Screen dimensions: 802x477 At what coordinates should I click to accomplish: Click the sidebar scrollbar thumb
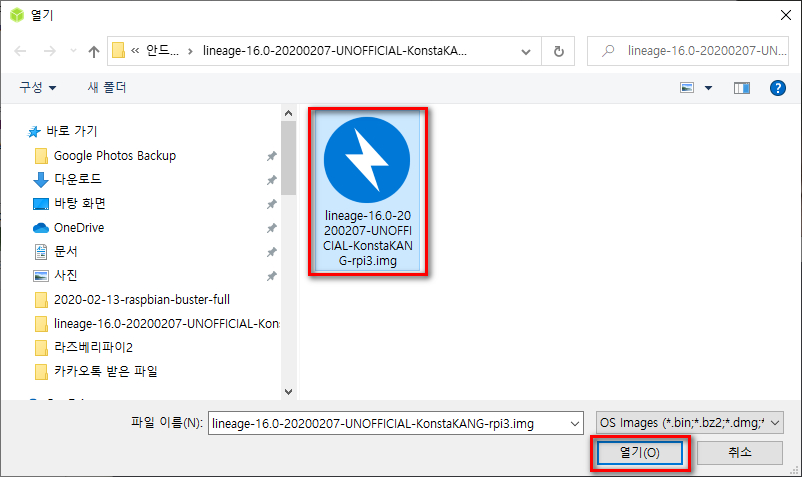coord(288,158)
